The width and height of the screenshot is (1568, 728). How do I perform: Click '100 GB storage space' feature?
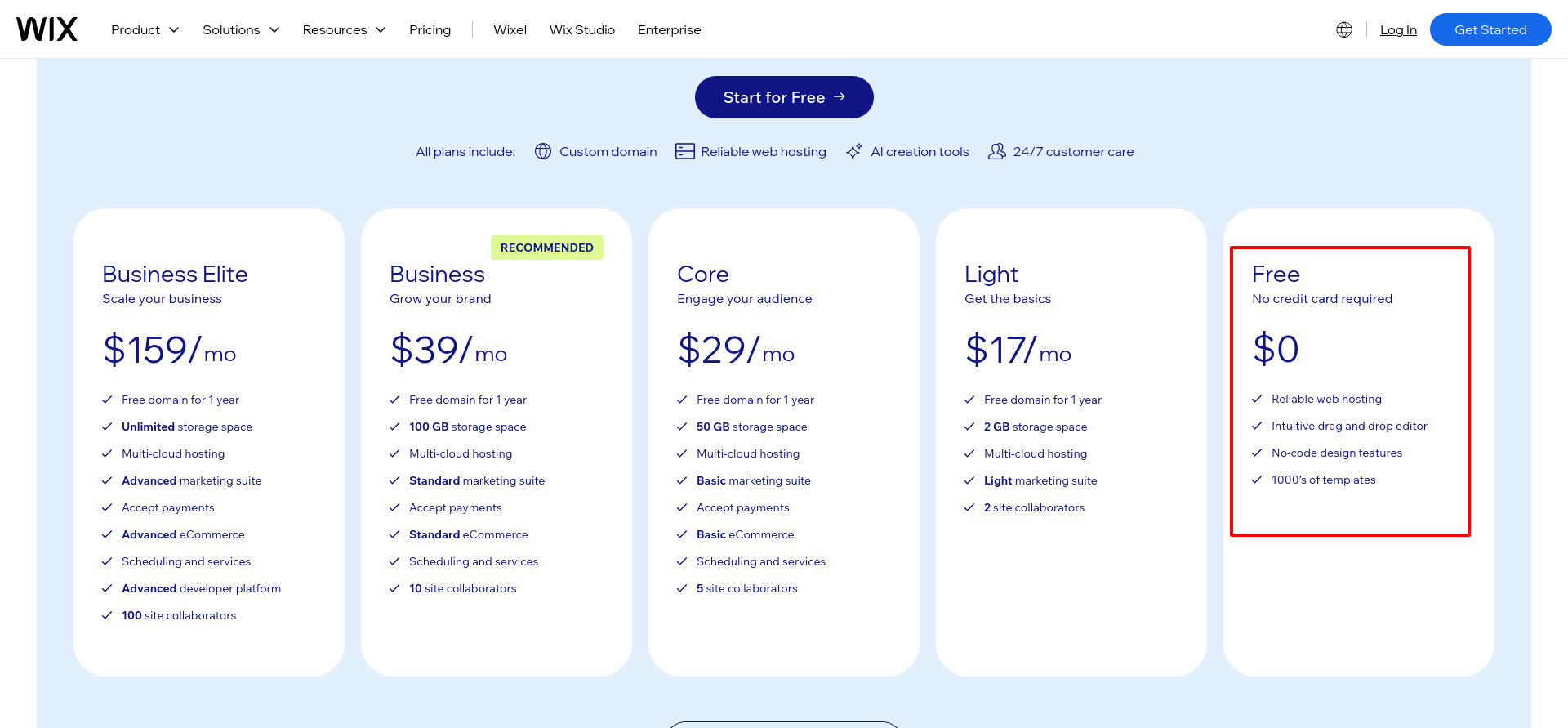468,427
